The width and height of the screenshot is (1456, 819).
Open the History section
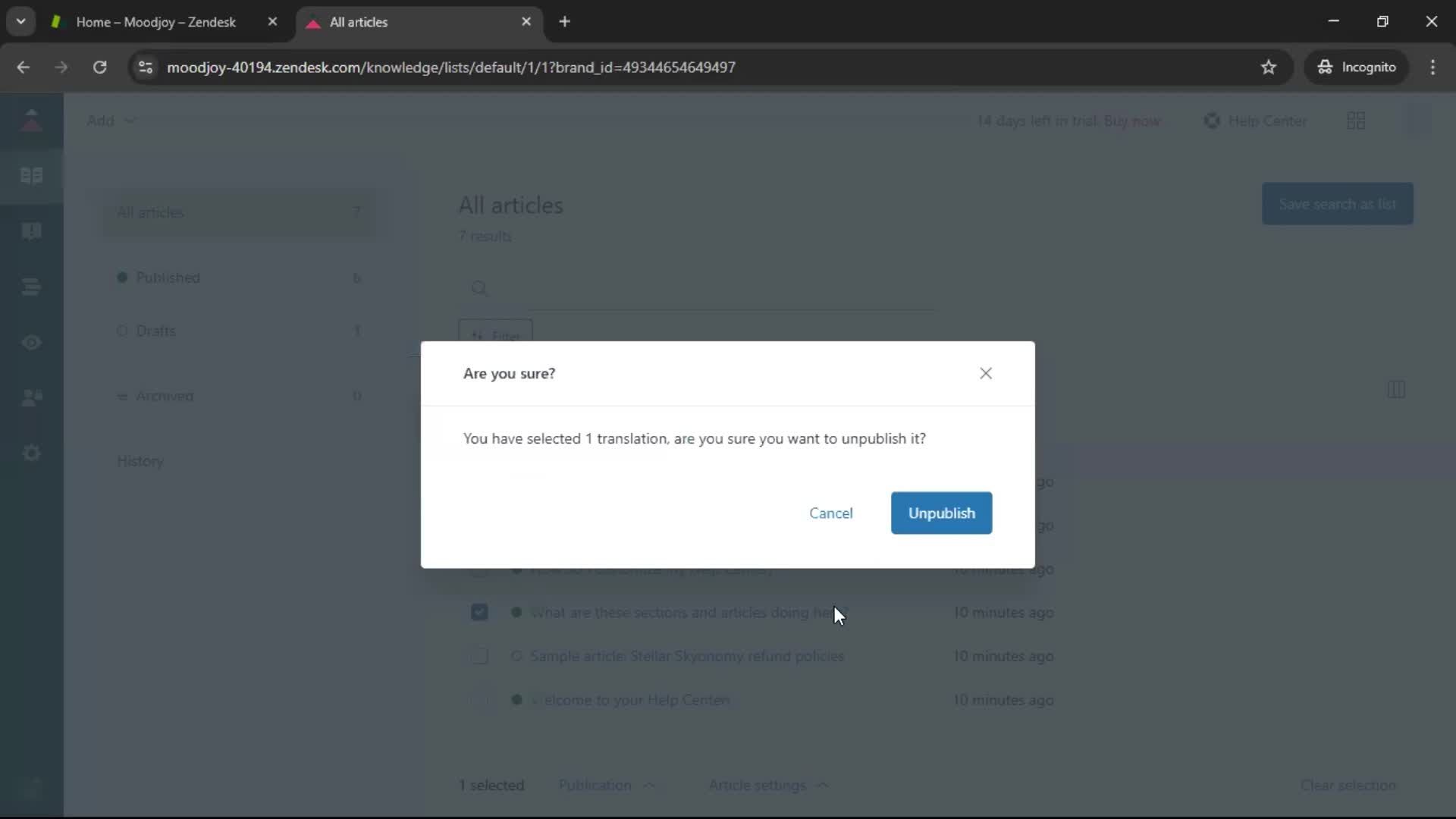140,461
